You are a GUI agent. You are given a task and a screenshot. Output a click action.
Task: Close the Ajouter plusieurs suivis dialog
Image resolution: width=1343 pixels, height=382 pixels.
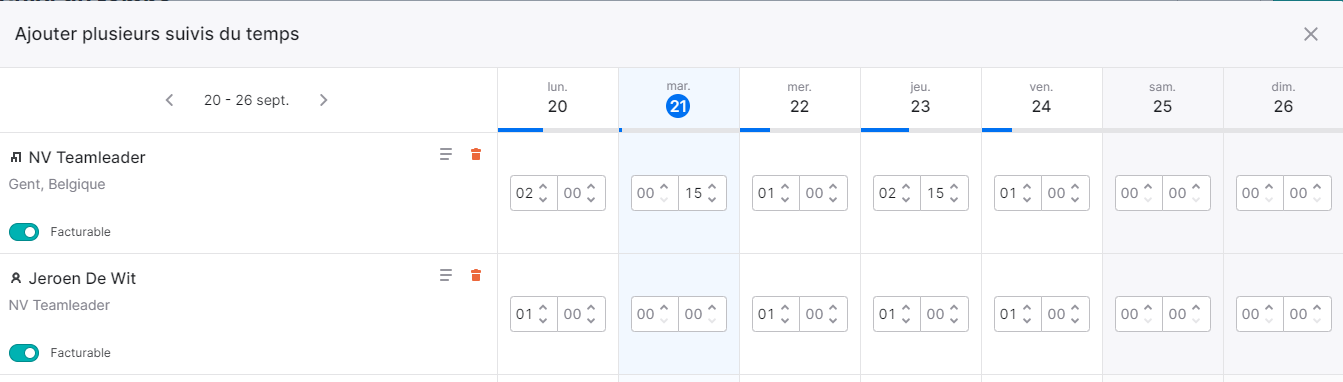tap(1311, 34)
